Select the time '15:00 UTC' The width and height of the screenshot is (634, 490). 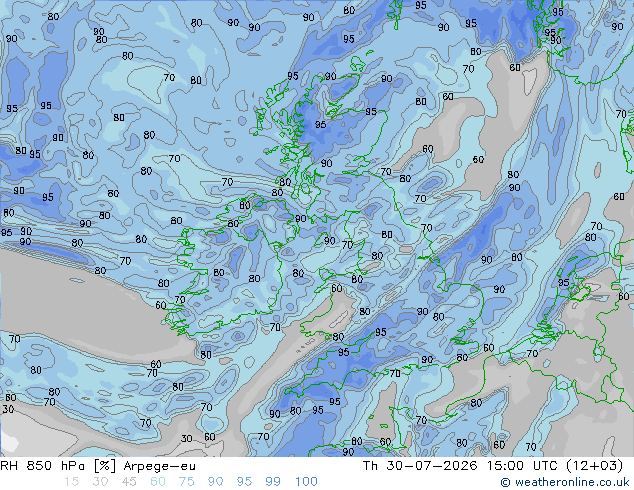[522, 466]
